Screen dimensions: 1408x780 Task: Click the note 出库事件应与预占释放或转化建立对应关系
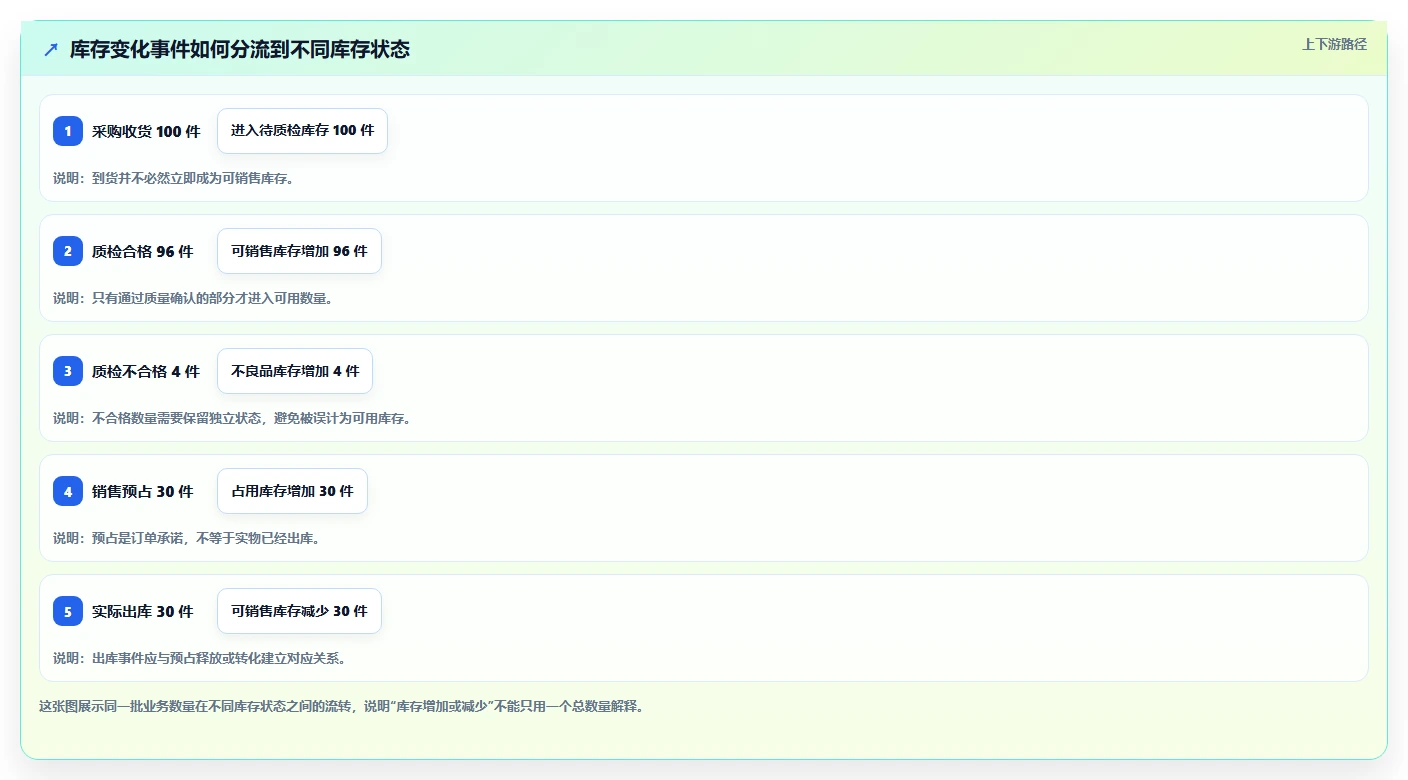(199, 658)
